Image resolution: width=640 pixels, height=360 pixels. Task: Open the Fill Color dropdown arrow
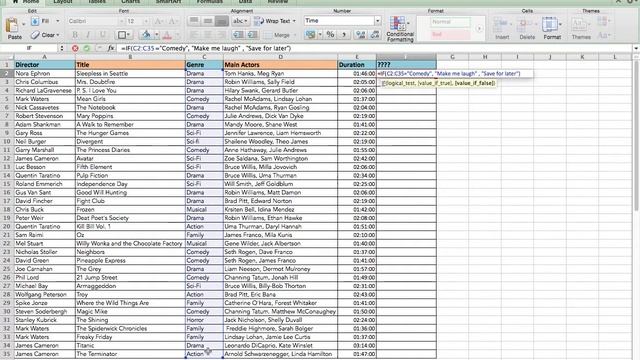pos(157,35)
